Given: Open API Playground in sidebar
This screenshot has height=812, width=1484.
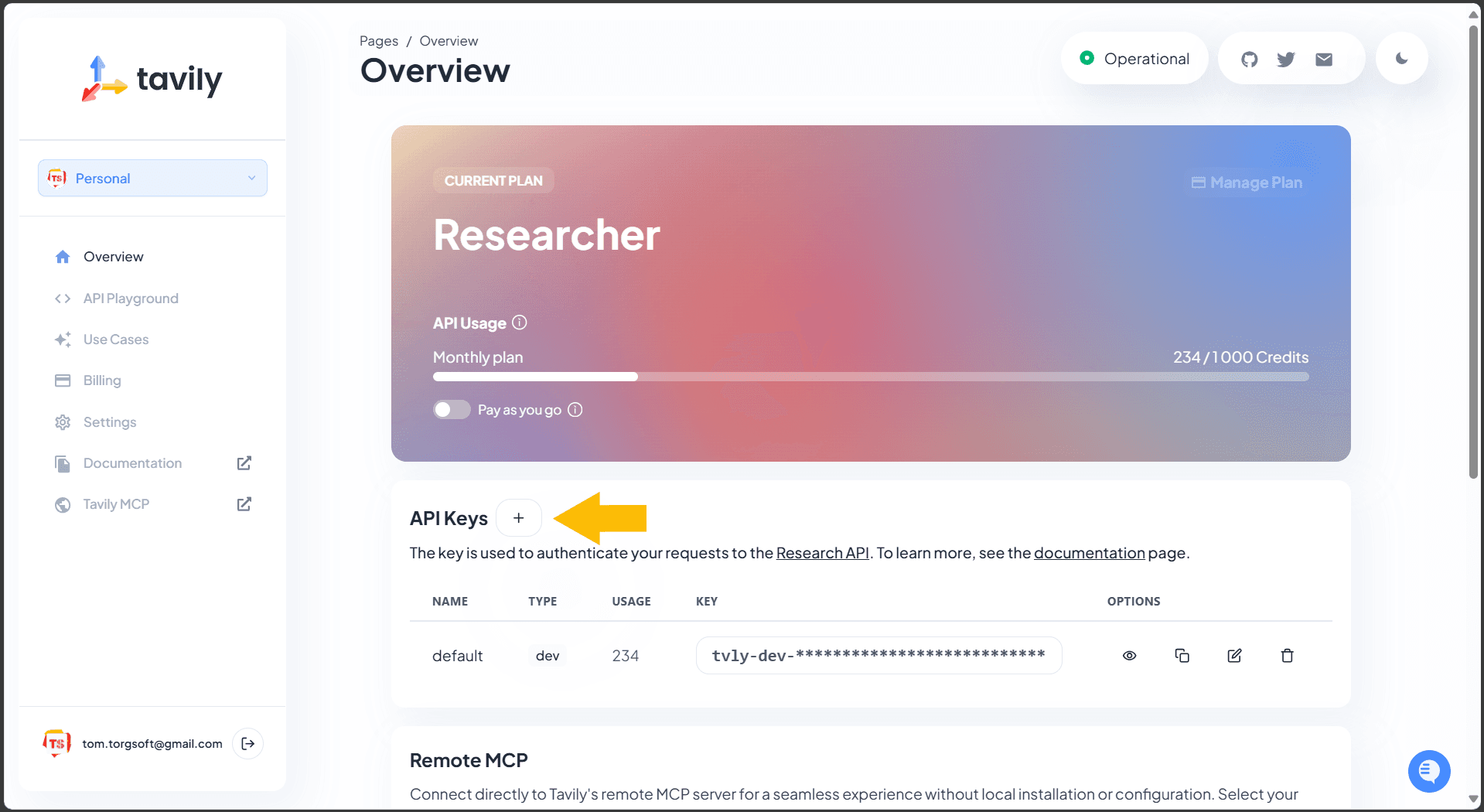Looking at the screenshot, I should (x=131, y=299).
